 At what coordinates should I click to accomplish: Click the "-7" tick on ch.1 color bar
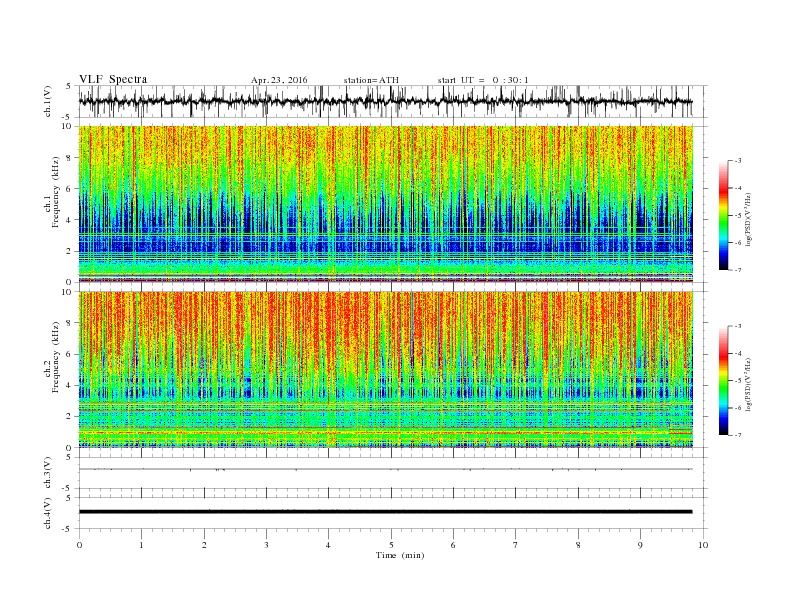738,270
